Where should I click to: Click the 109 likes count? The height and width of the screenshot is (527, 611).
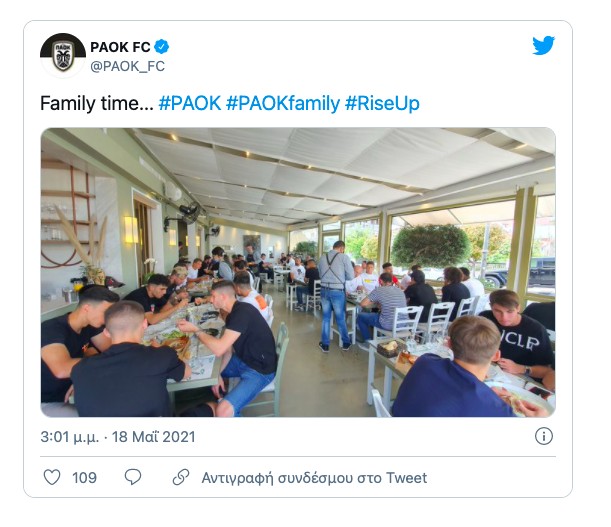(84, 477)
